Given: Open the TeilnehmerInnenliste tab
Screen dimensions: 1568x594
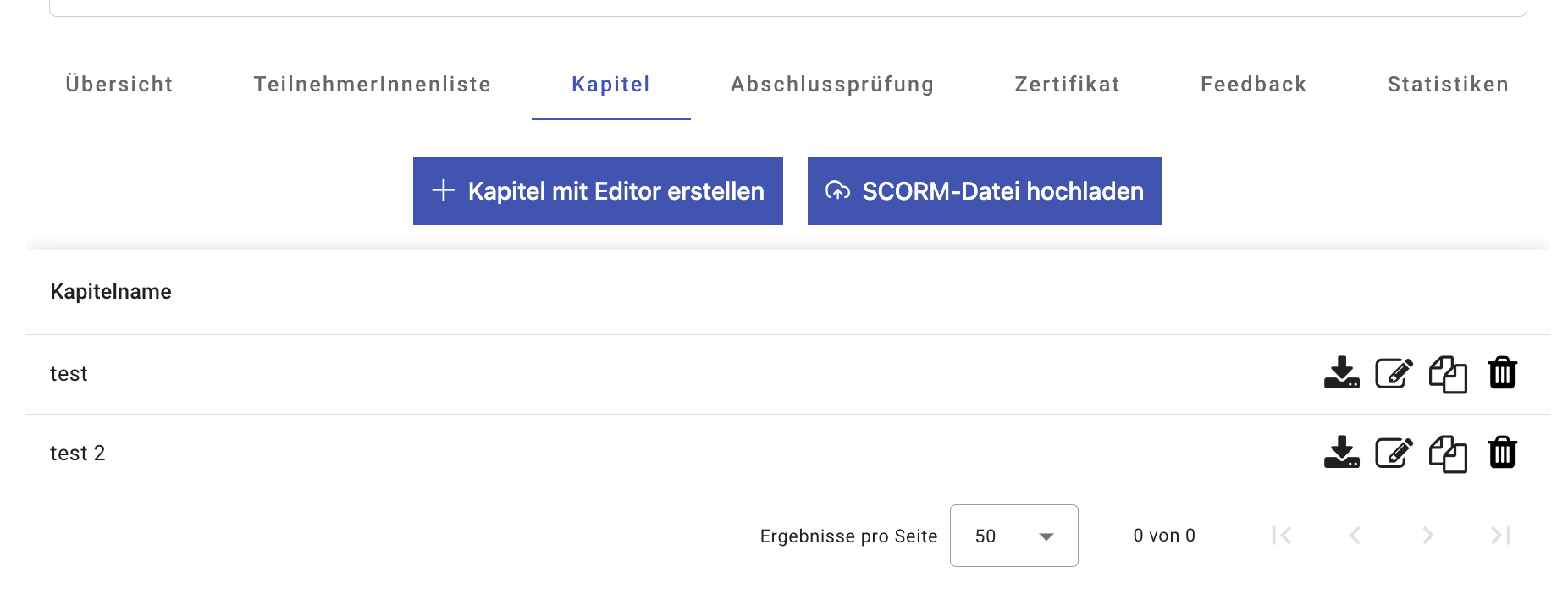Looking at the screenshot, I should [x=372, y=85].
